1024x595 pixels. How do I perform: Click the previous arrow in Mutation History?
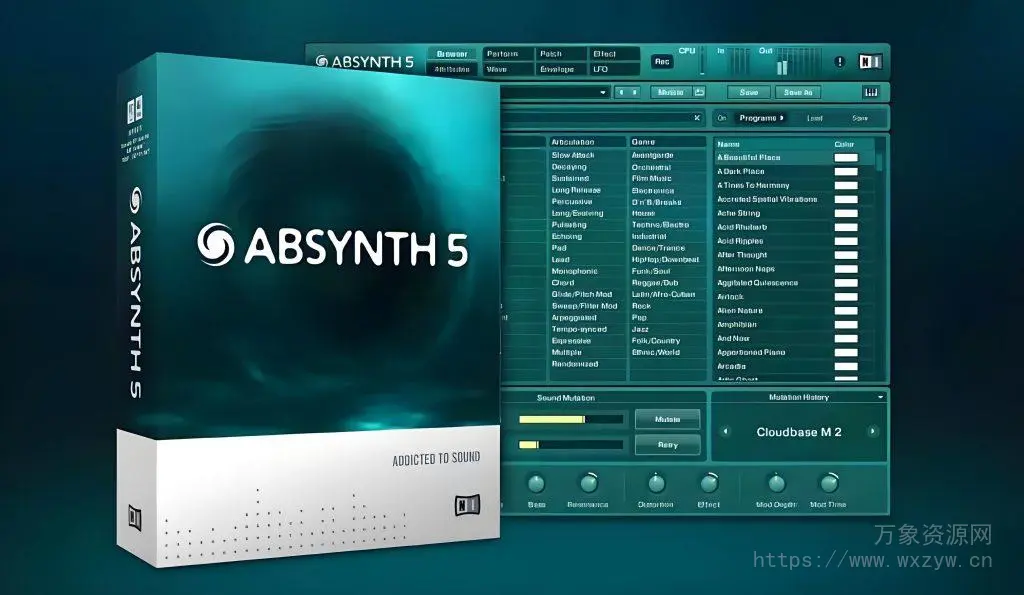coord(725,431)
